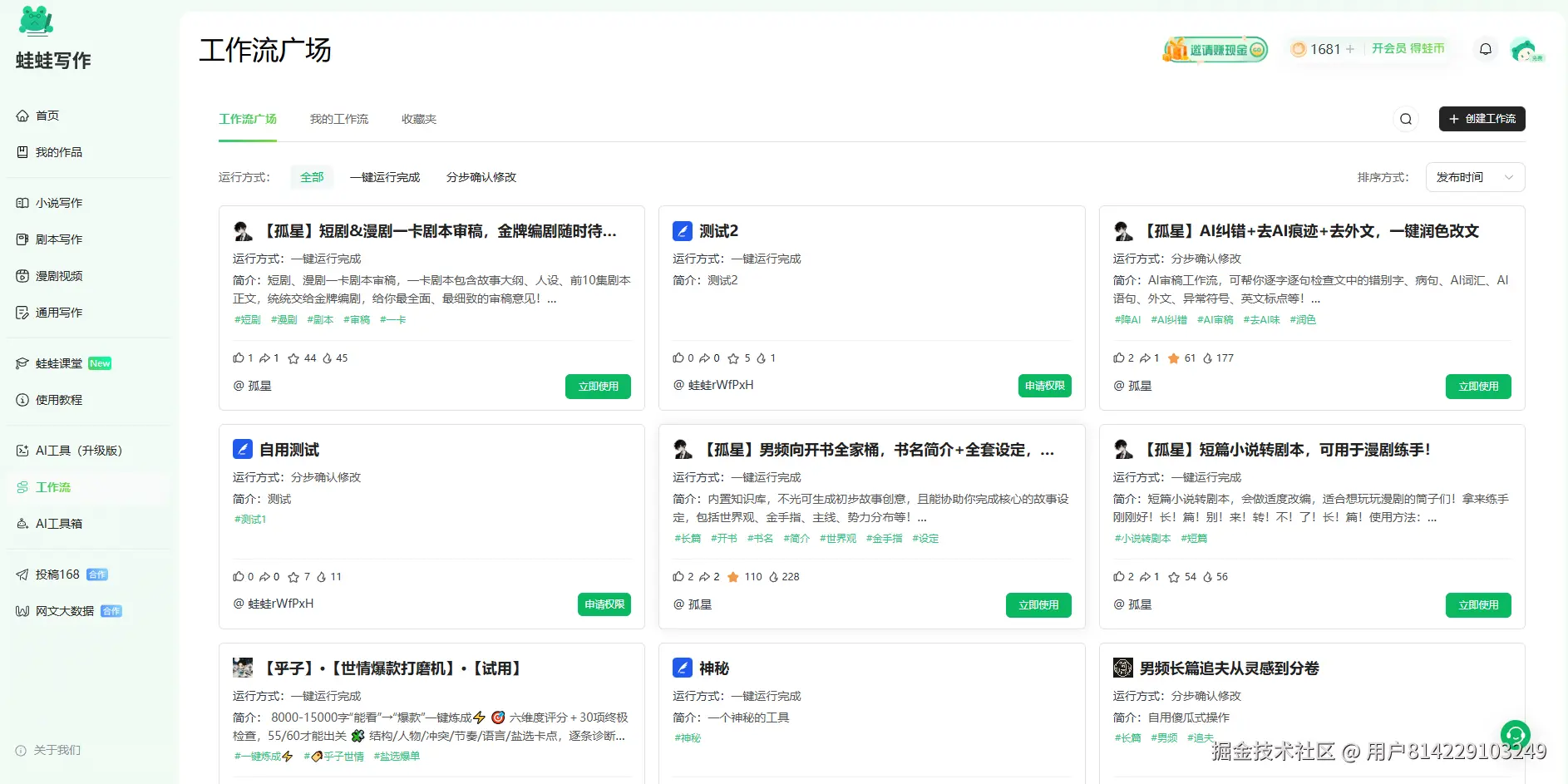The width and height of the screenshot is (1568, 784).
Task: Click 立即使用 on 短剧&漫剧一卡剧本审稿 card
Action: tap(598, 386)
